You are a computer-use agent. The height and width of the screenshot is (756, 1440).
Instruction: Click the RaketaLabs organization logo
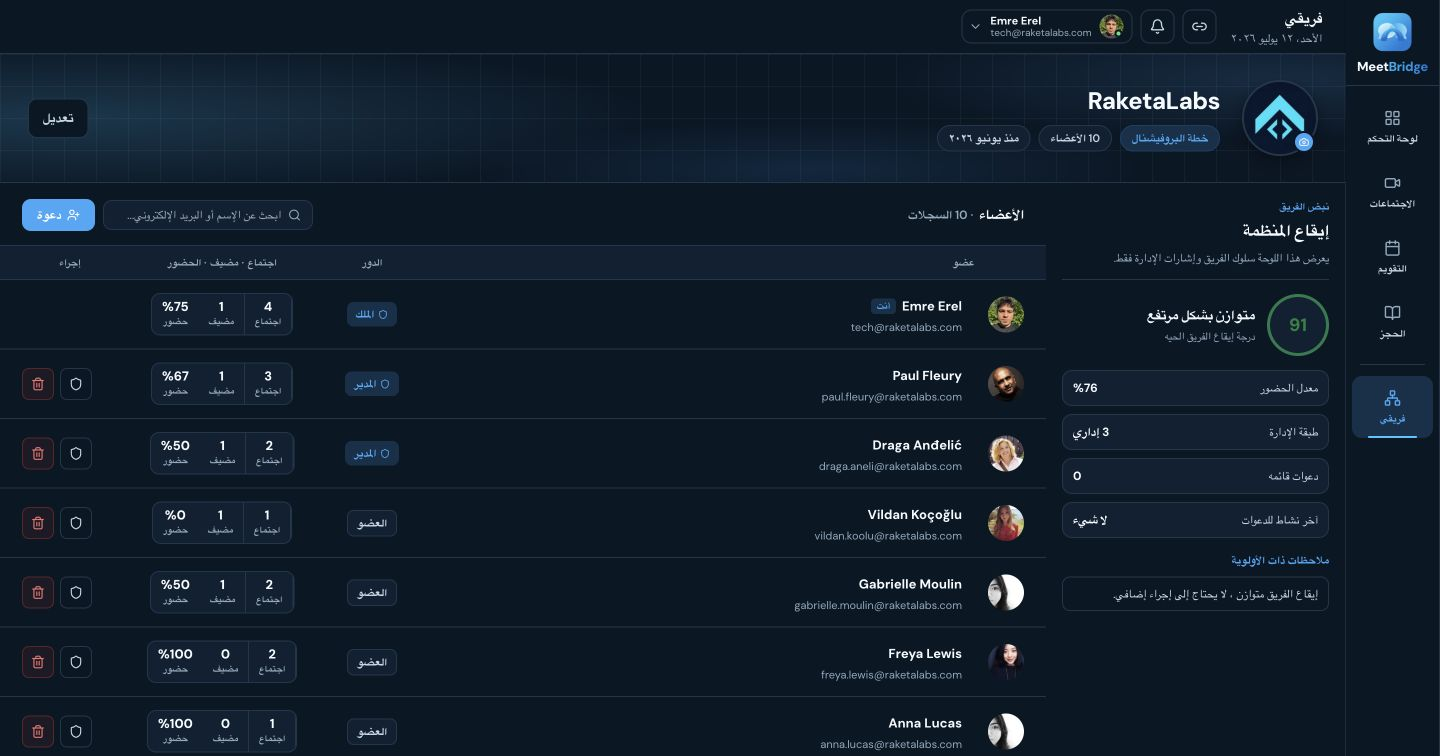(1279, 118)
